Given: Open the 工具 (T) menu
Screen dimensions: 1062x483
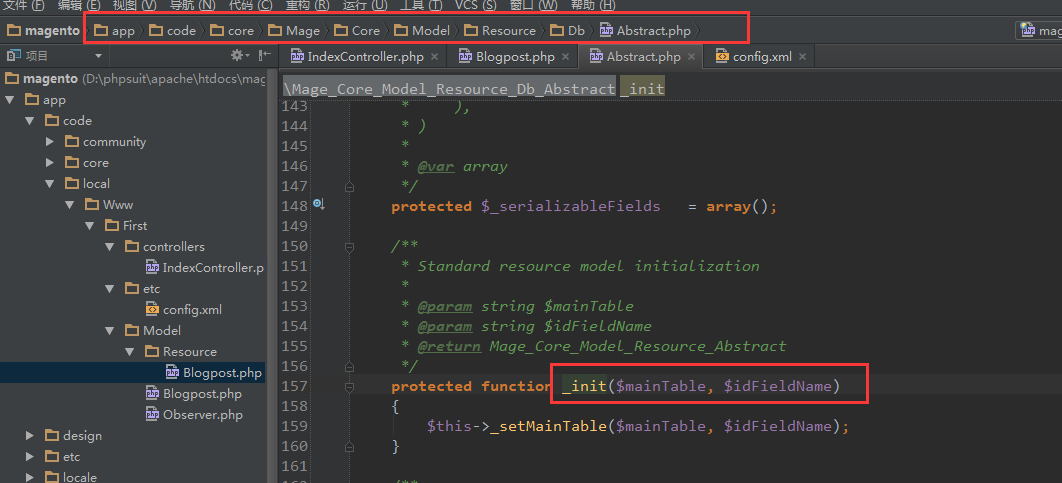Looking at the screenshot, I should pyautogui.click(x=421, y=5).
